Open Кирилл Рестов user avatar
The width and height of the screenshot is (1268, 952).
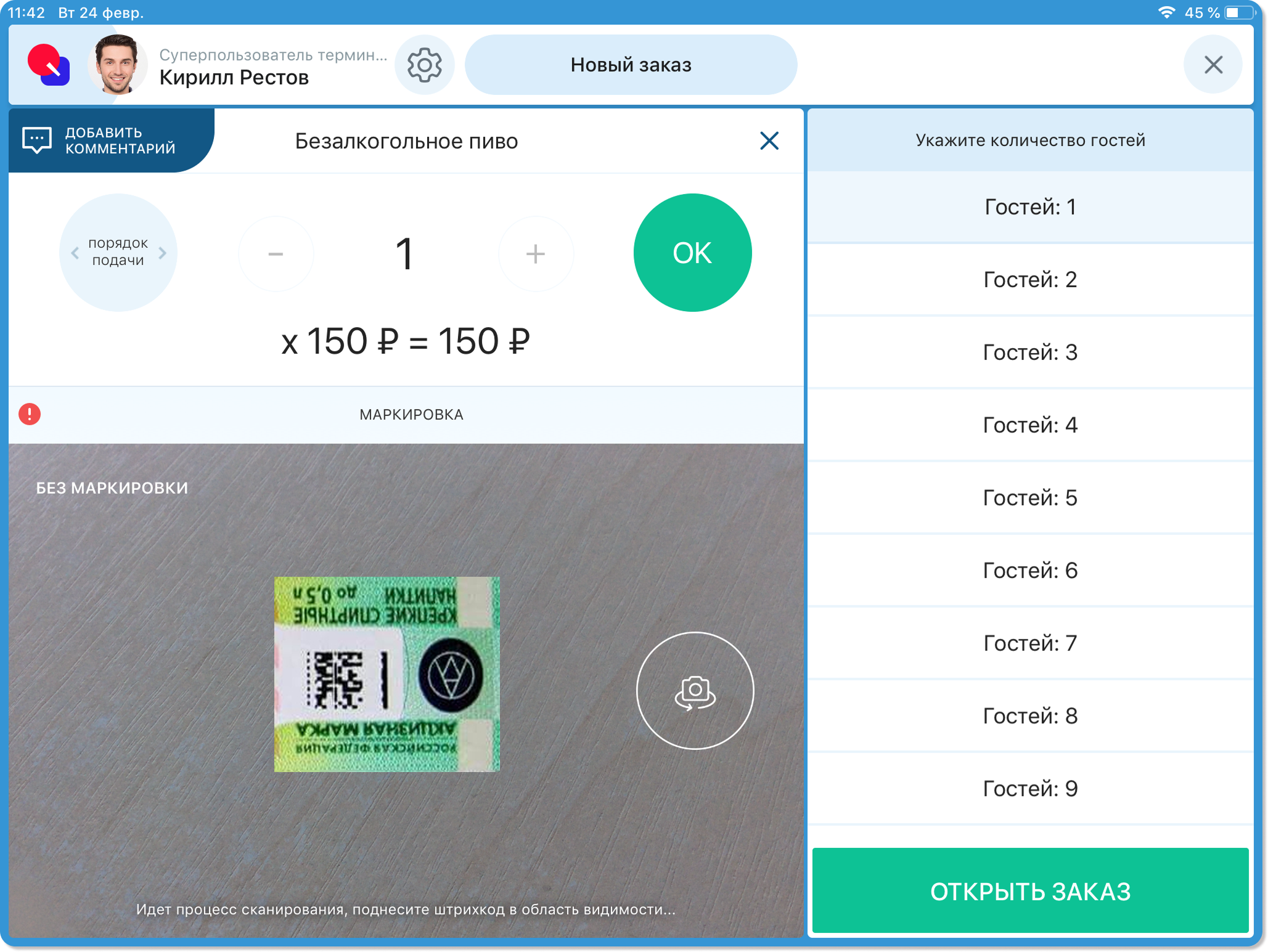(x=117, y=65)
